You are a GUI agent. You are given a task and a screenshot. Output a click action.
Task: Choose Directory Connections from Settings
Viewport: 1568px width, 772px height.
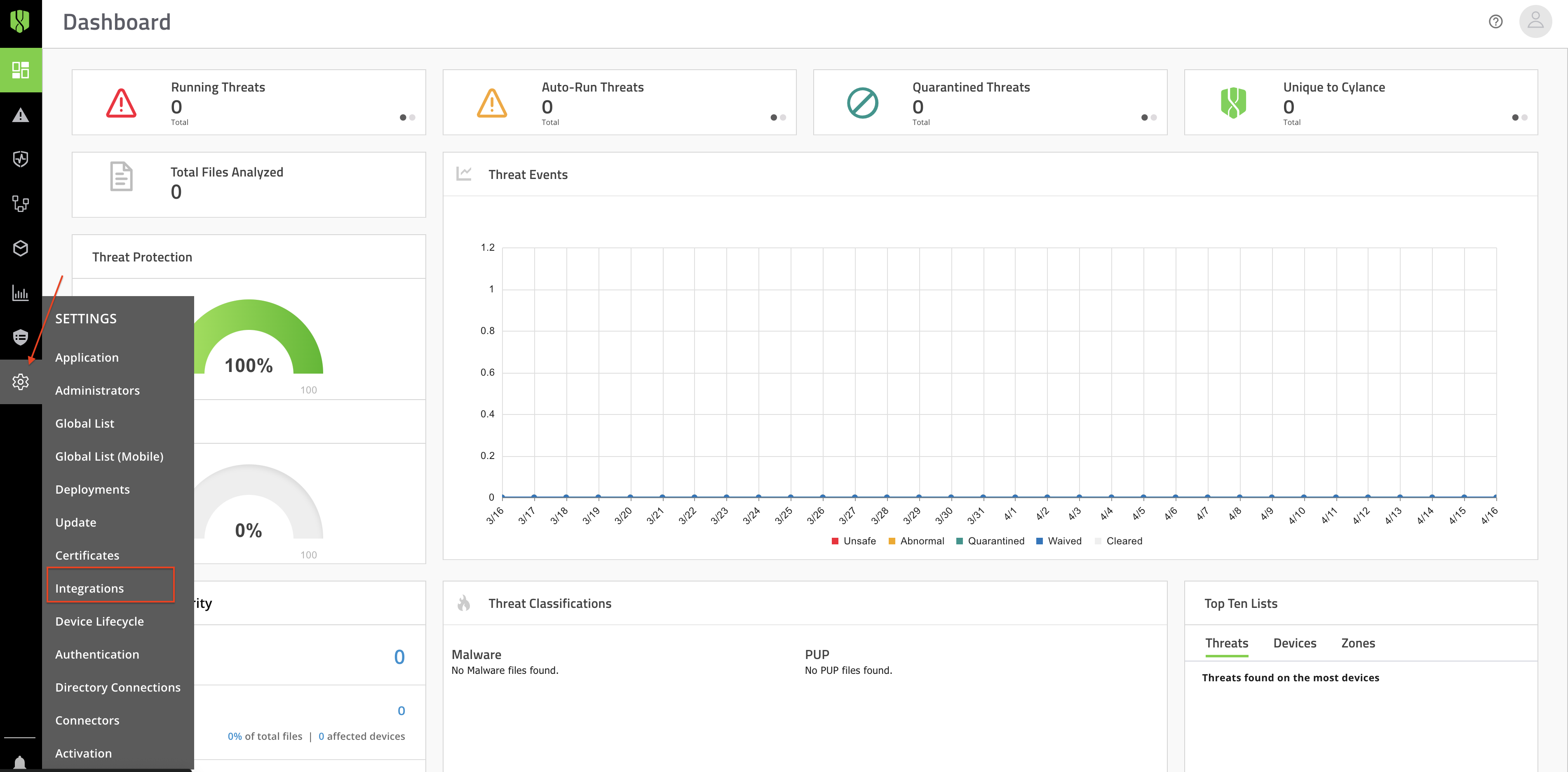(x=117, y=687)
